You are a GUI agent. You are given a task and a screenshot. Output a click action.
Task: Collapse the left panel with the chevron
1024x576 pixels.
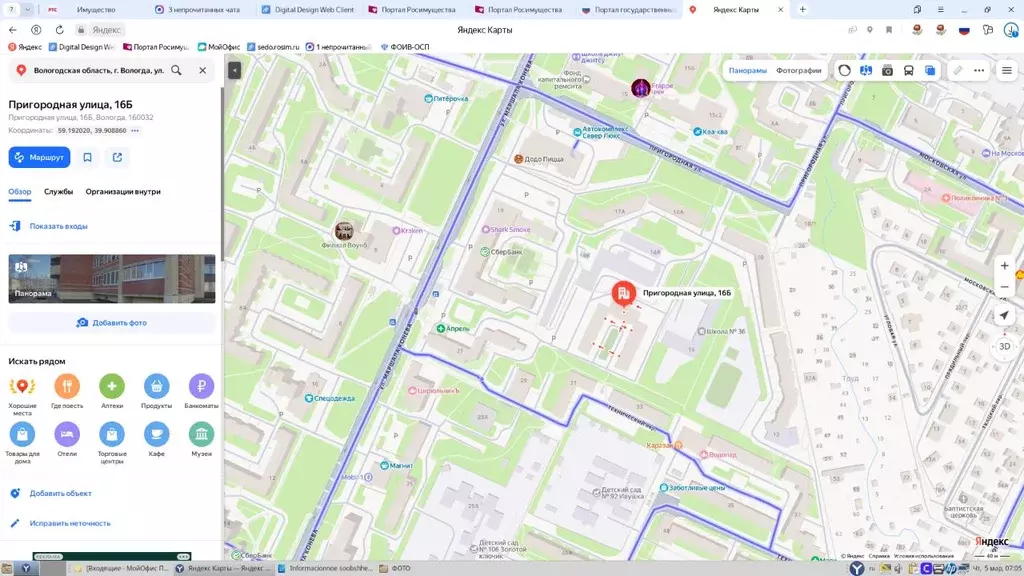click(233, 70)
